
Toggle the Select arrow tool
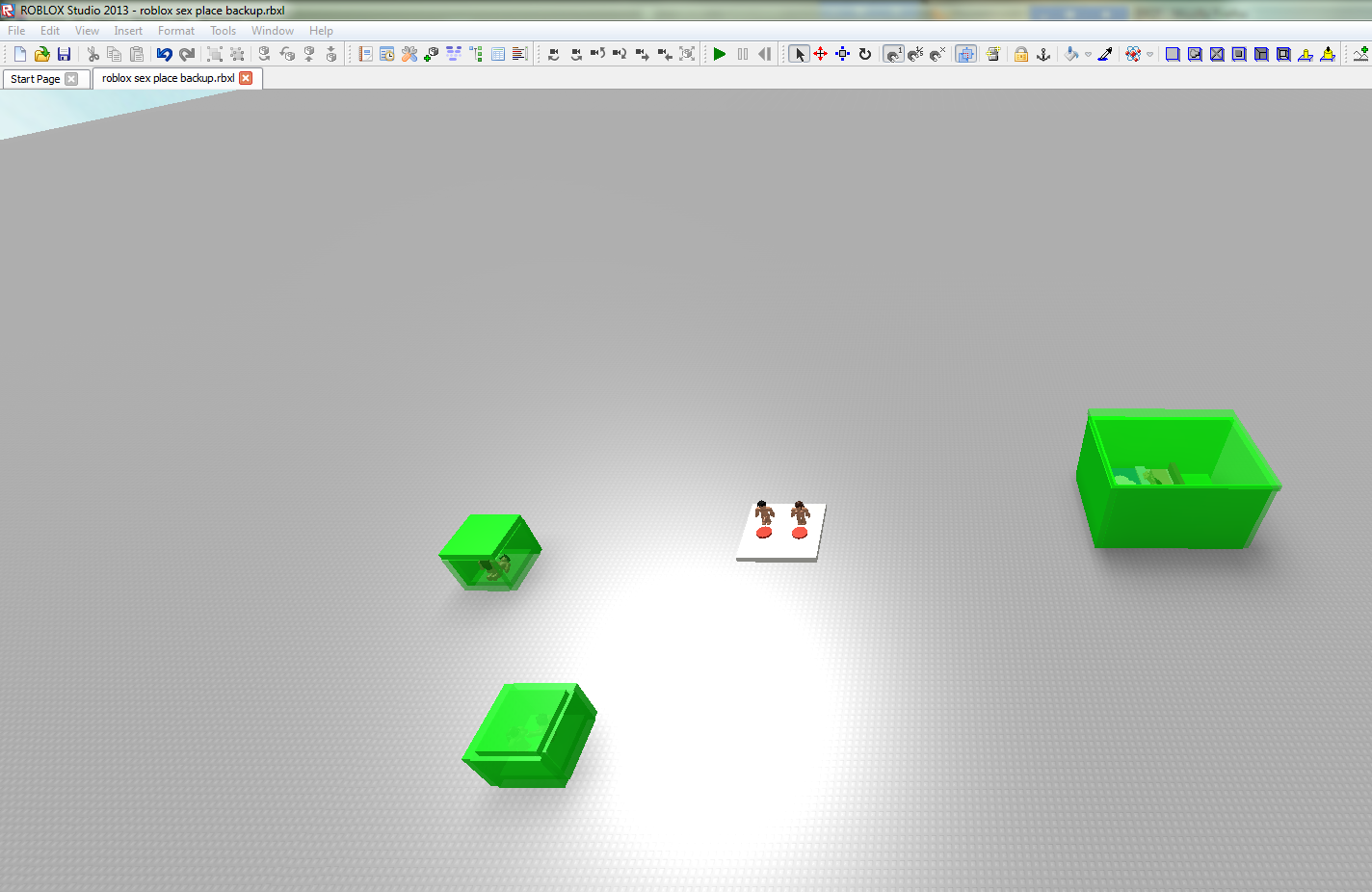tap(799, 54)
